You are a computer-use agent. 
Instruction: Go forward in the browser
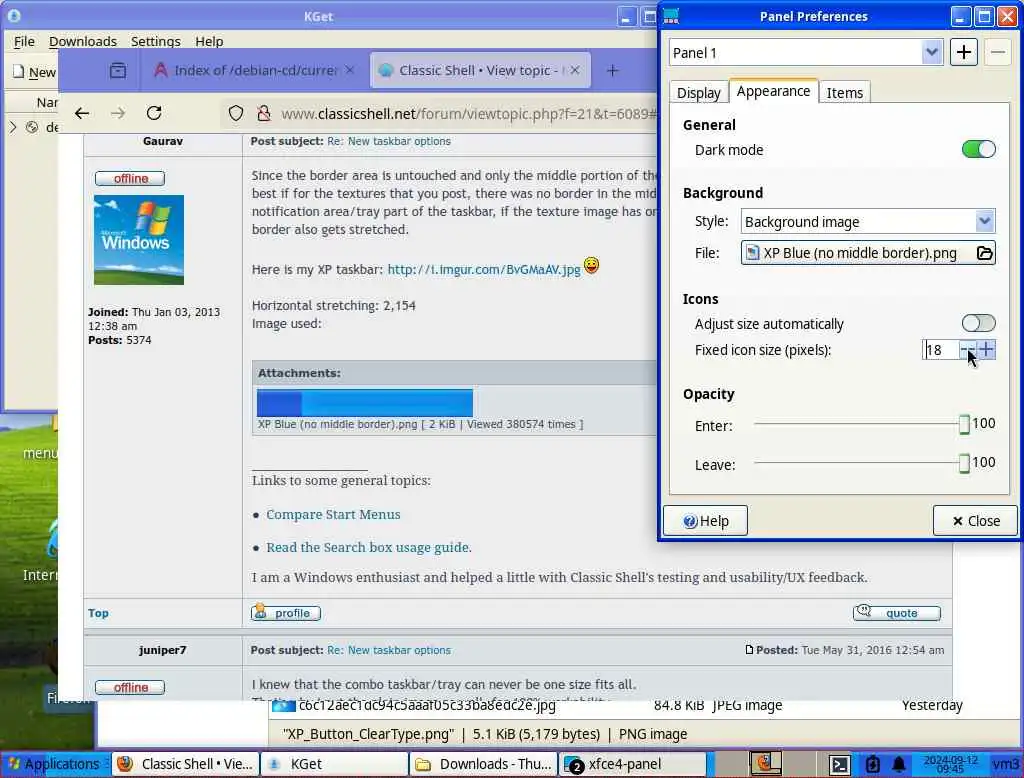pos(118,114)
